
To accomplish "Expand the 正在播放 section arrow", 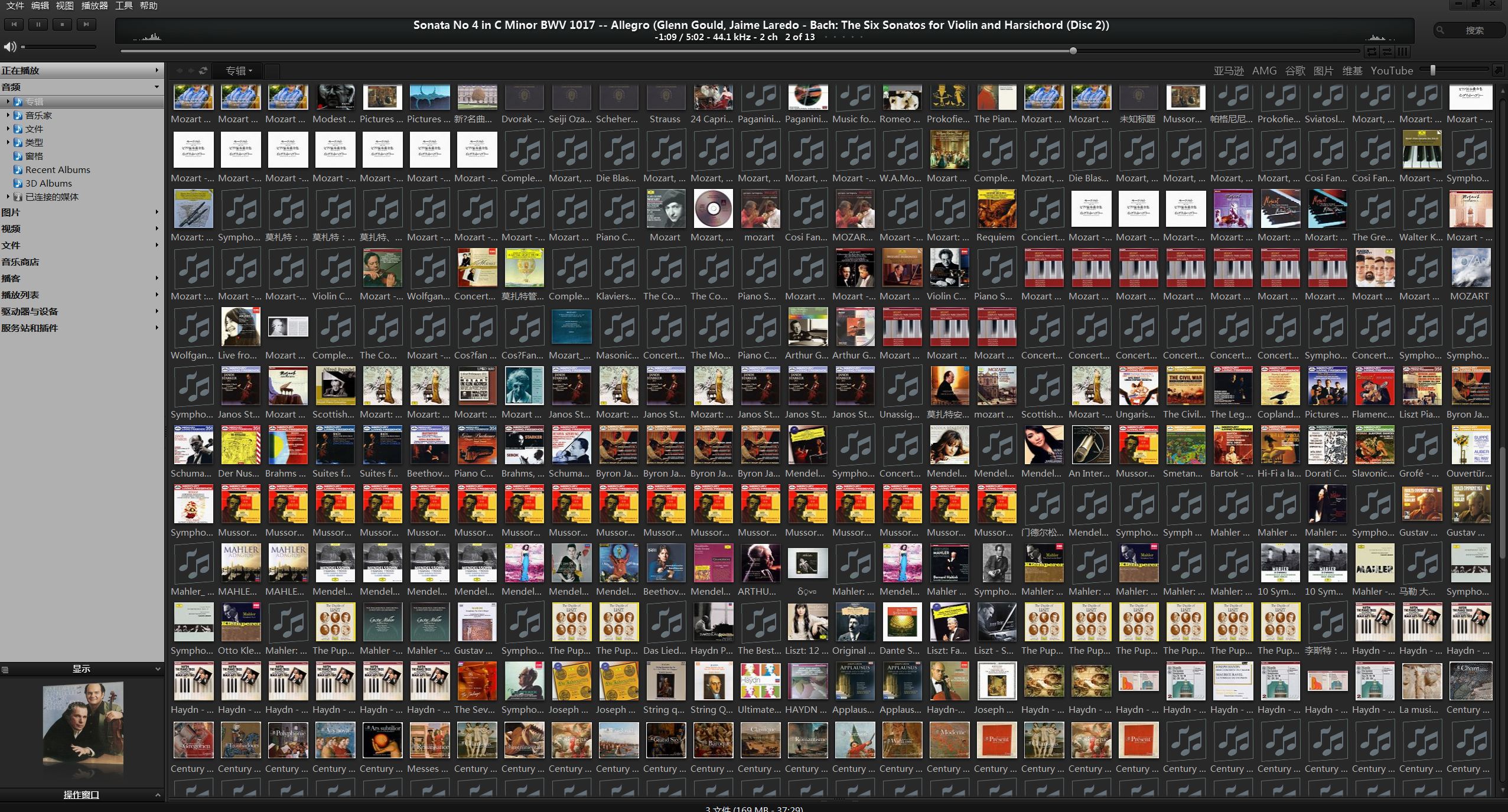I will tap(157, 70).
